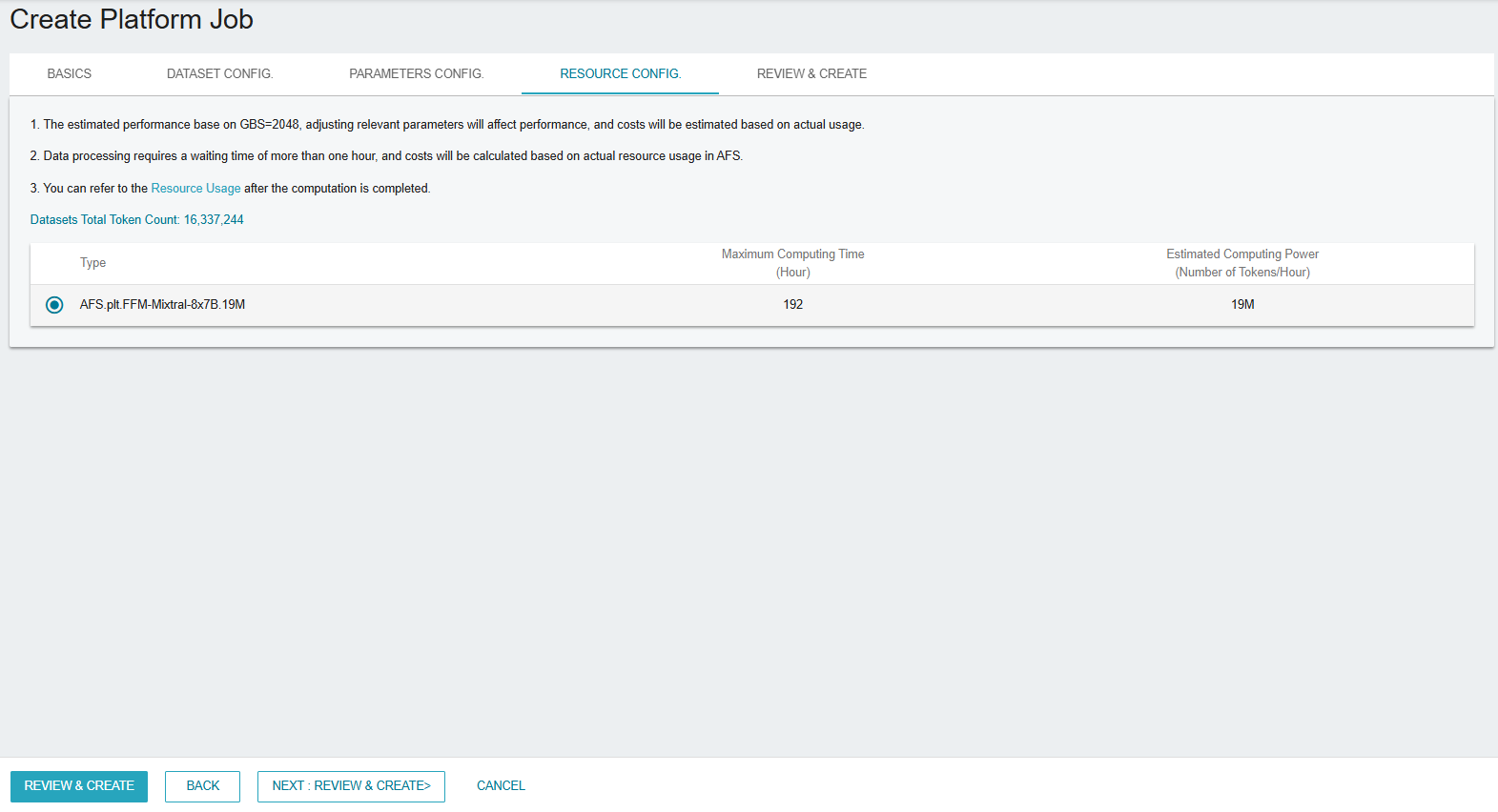The image size is (1498, 812).
Task: Click the 19M estimated computing power value
Action: 1242,305
